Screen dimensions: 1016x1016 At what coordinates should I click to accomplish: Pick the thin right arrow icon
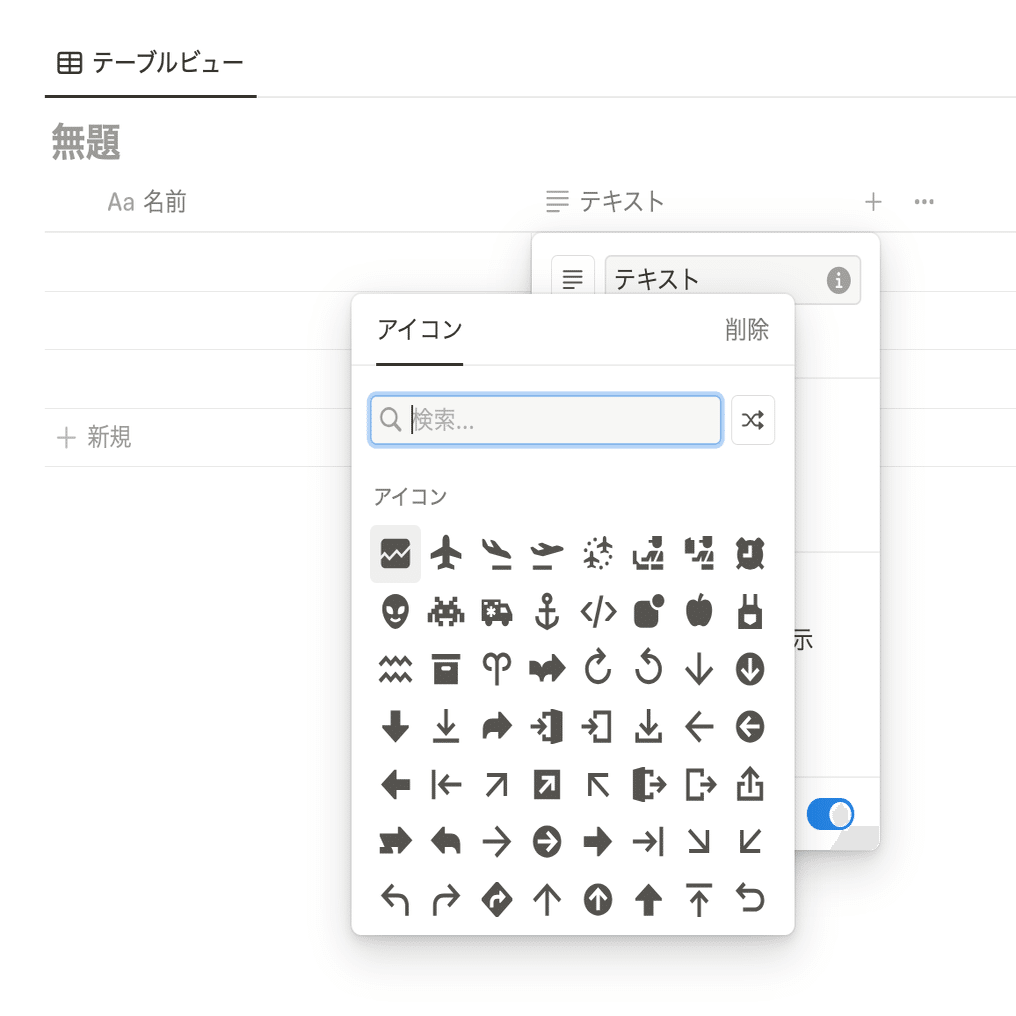pos(496,842)
